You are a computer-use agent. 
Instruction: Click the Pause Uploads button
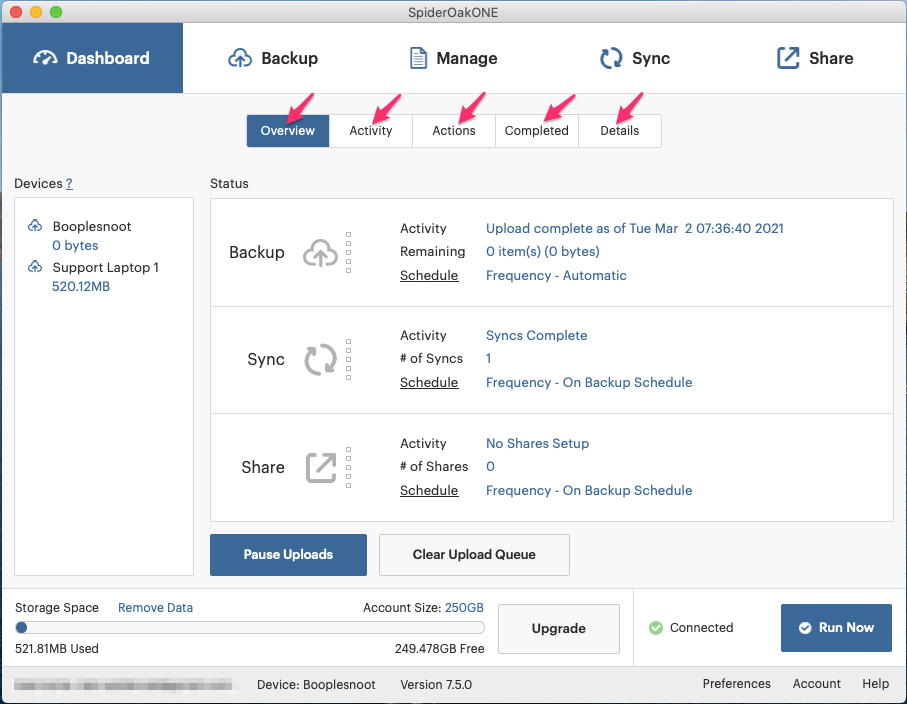(288, 555)
